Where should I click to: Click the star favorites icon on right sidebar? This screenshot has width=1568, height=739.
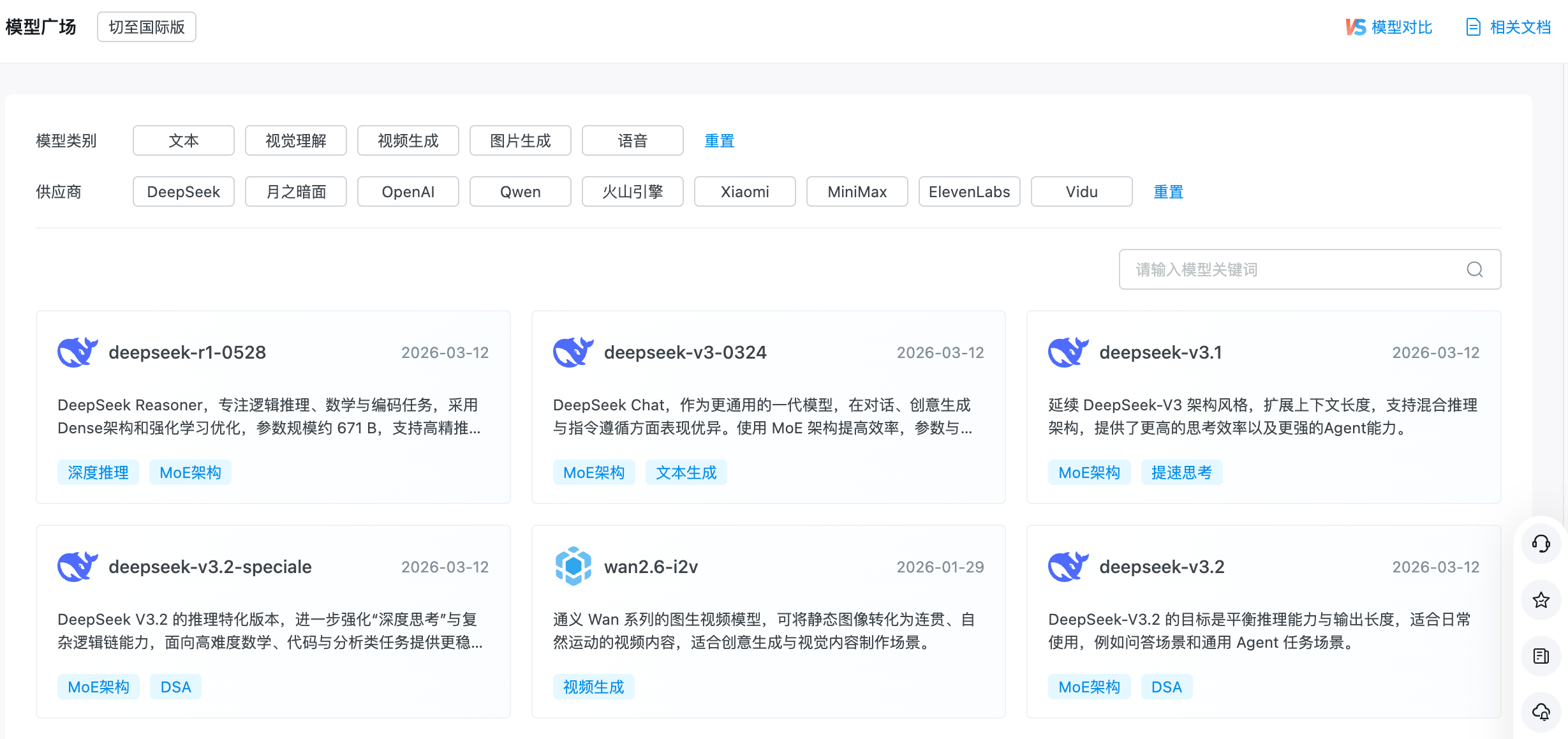tap(1541, 600)
